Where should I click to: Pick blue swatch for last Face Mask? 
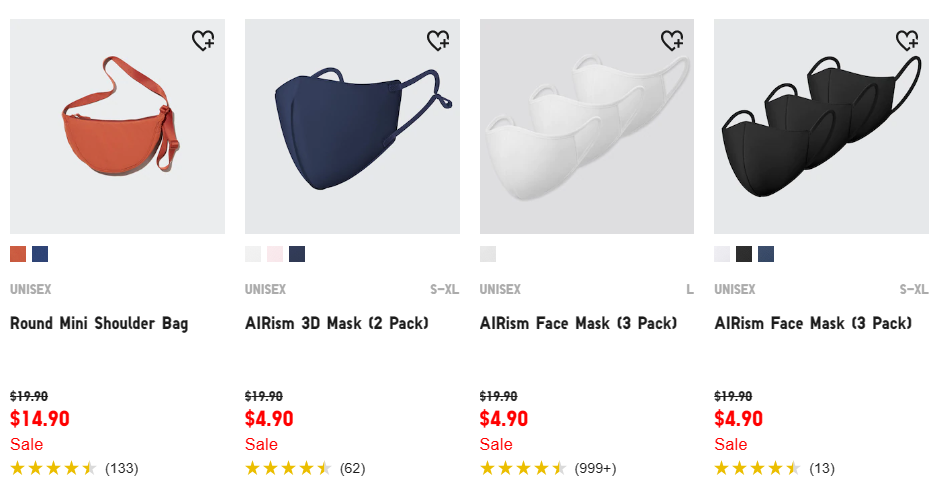pyautogui.click(x=766, y=254)
